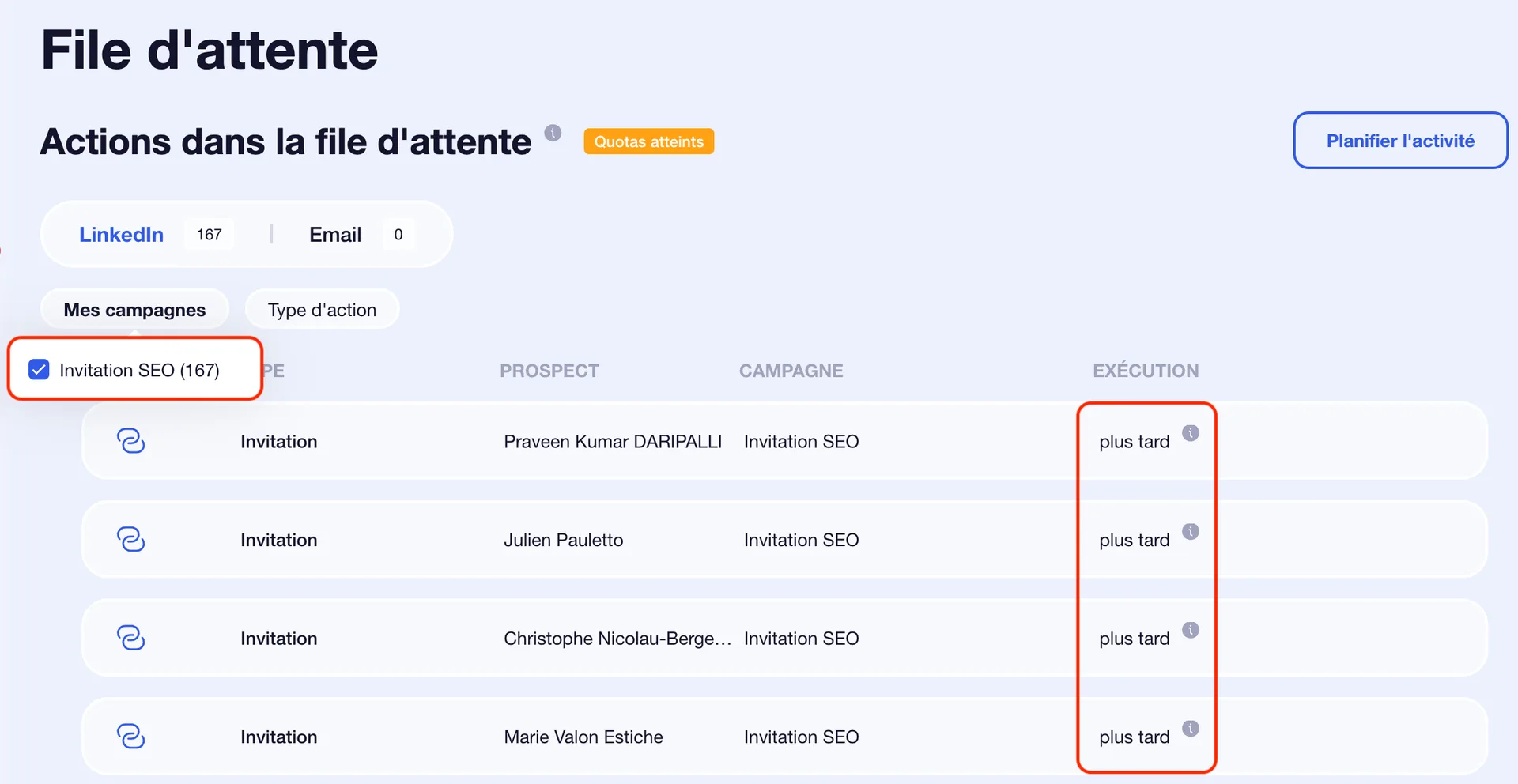Click the info icon beside the queue heading
The width and height of the screenshot is (1518, 784).
pyautogui.click(x=553, y=133)
